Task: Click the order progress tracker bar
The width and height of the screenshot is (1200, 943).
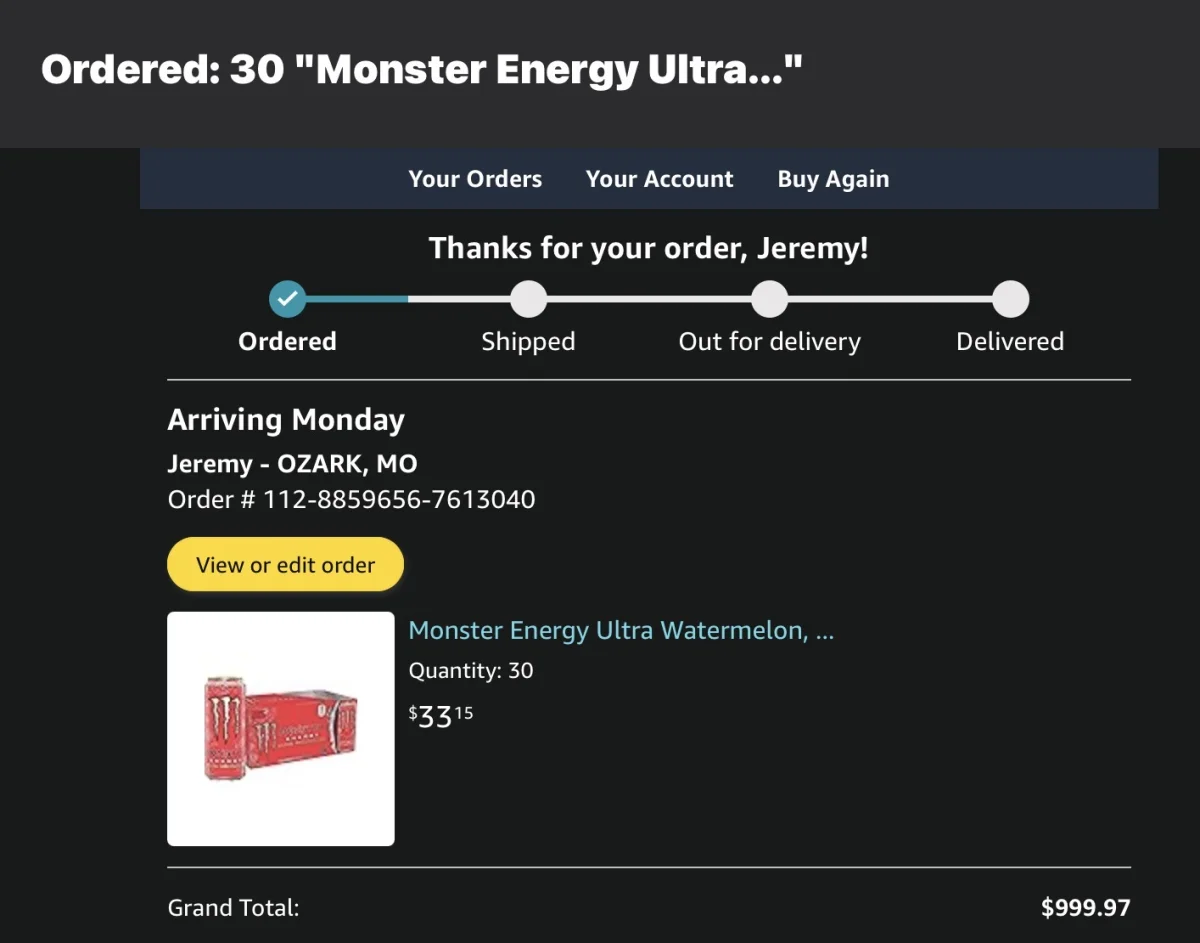Action: [649, 298]
